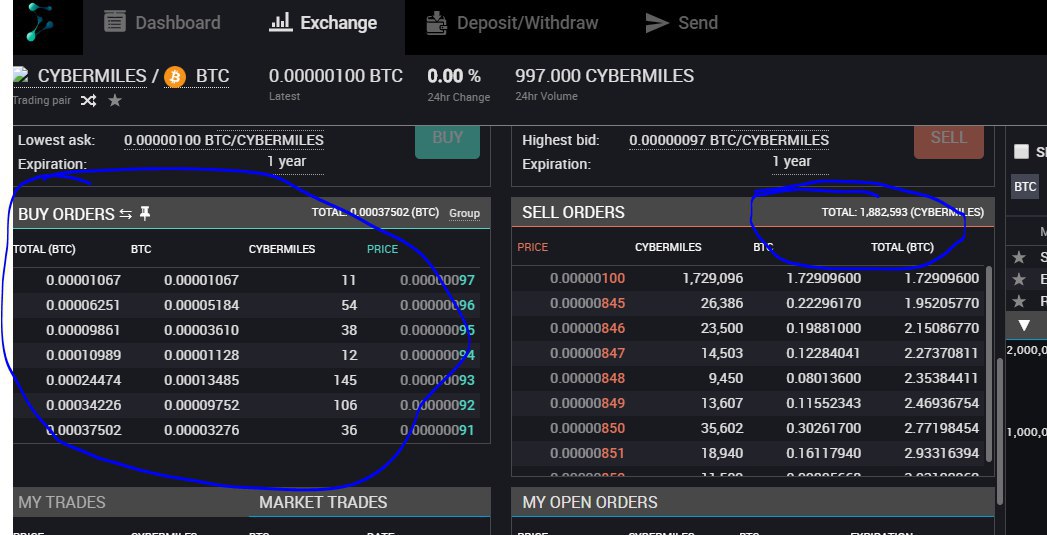Click sell order price 0.00000848
Viewport: 1047px width, 535px height.
click(588, 379)
